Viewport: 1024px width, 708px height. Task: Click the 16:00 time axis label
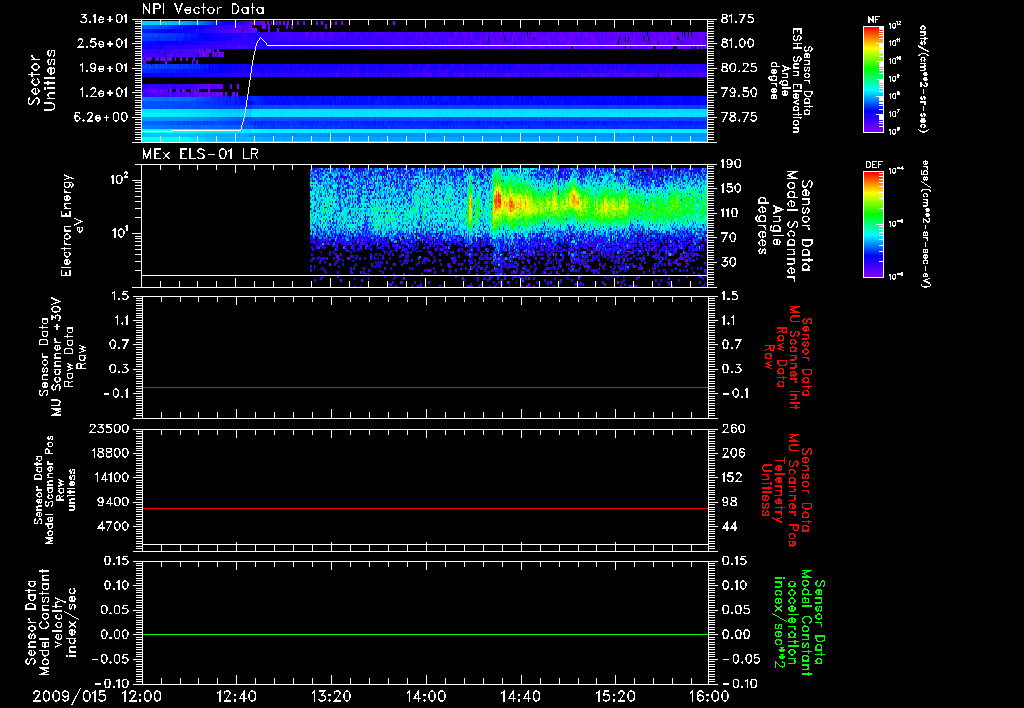click(709, 696)
